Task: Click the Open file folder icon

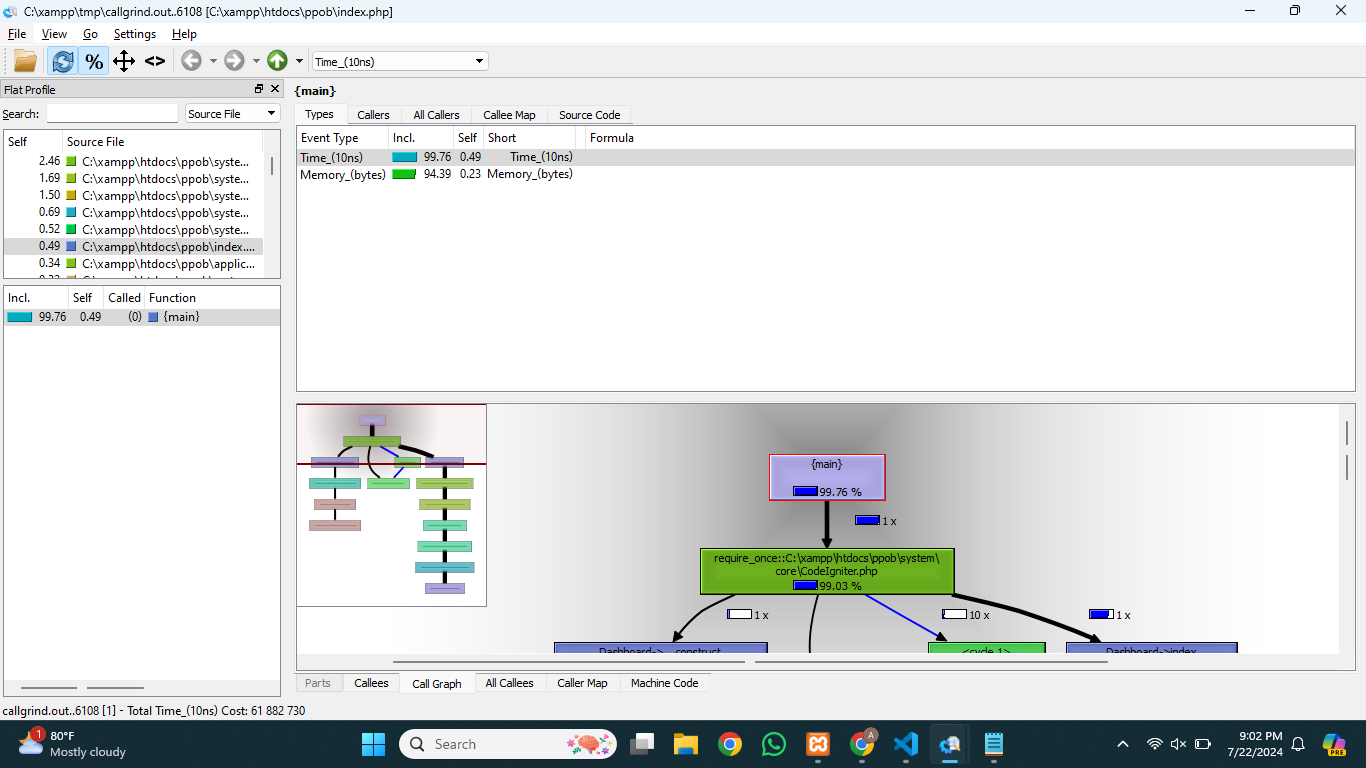Action: [25, 61]
